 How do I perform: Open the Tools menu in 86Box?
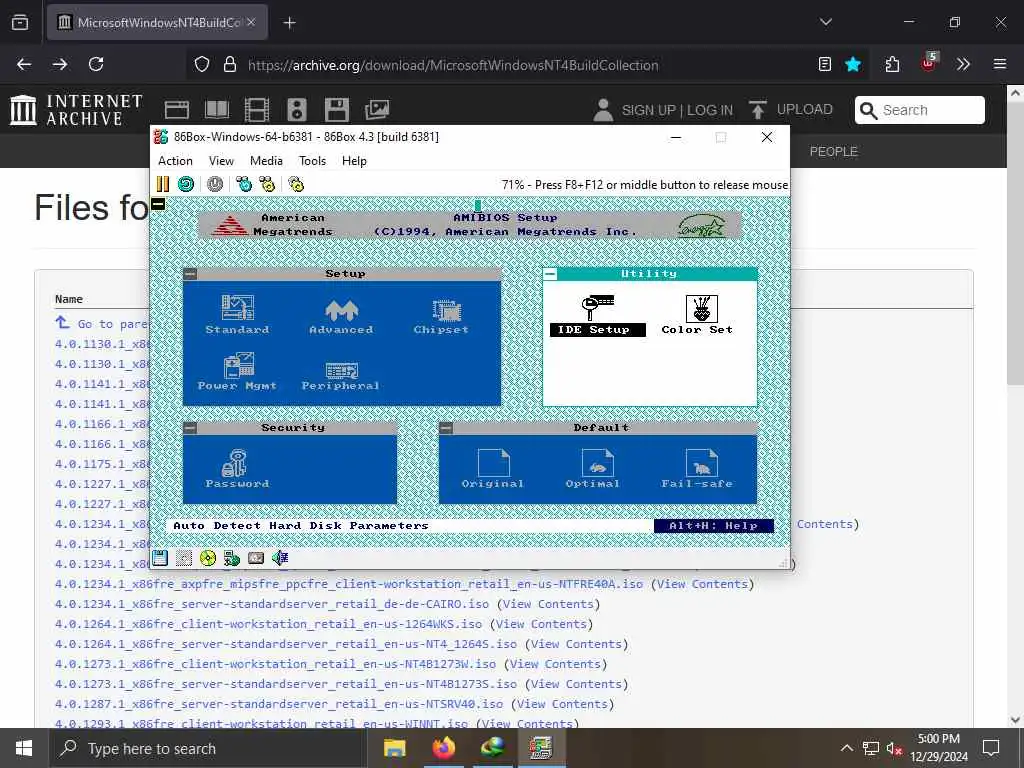pyautogui.click(x=312, y=161)
